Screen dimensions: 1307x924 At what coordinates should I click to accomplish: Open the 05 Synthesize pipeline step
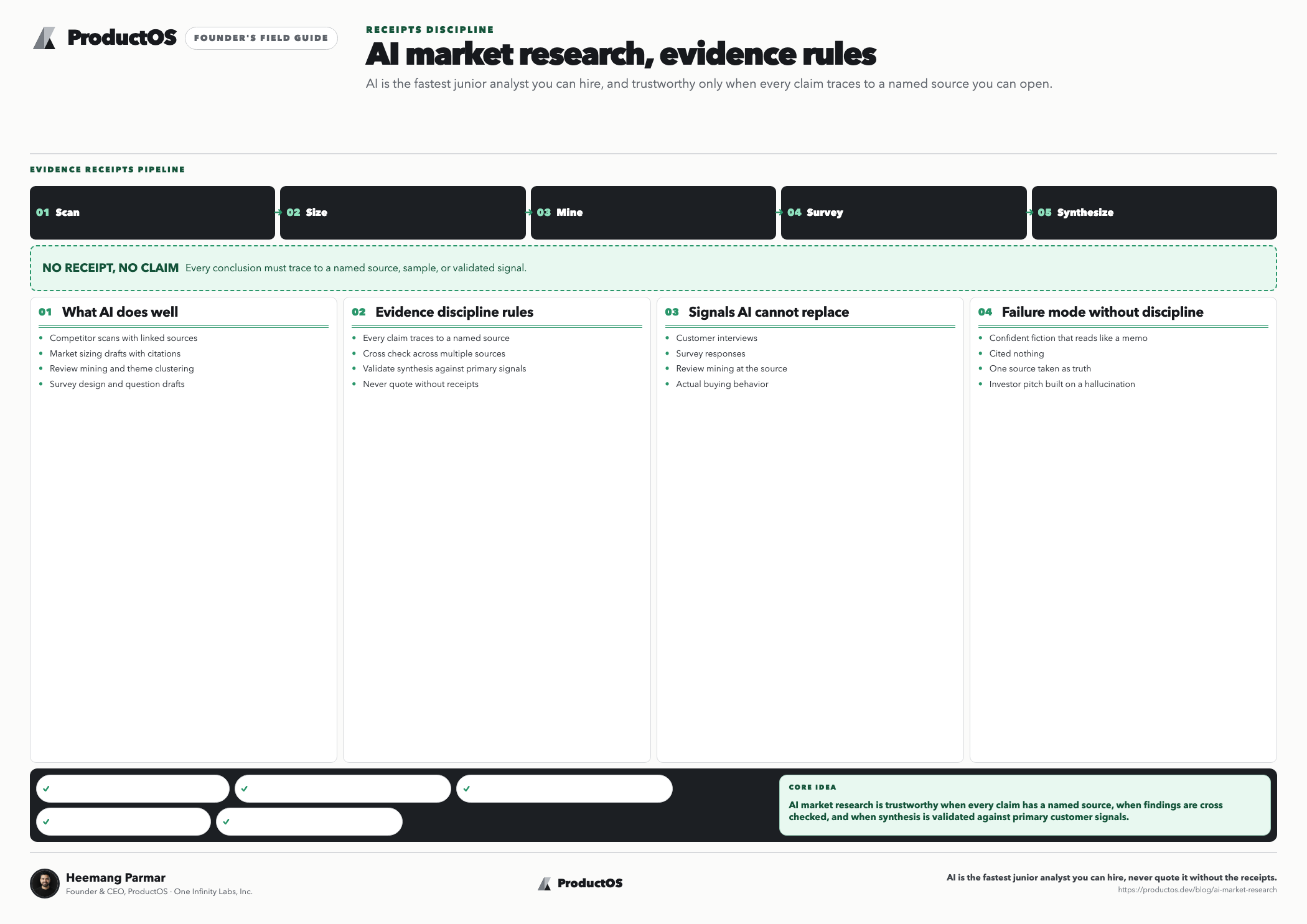1155,213
